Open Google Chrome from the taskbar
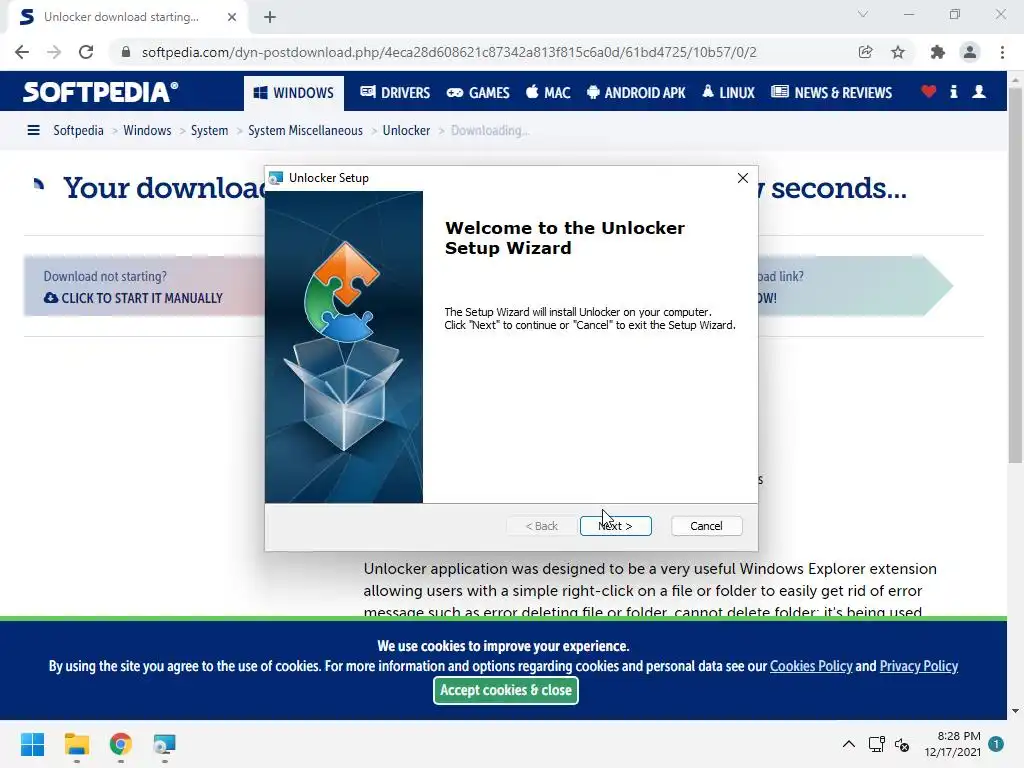Screen dimensions: 1024x768 pyautogui.click(x=121, y=744)
